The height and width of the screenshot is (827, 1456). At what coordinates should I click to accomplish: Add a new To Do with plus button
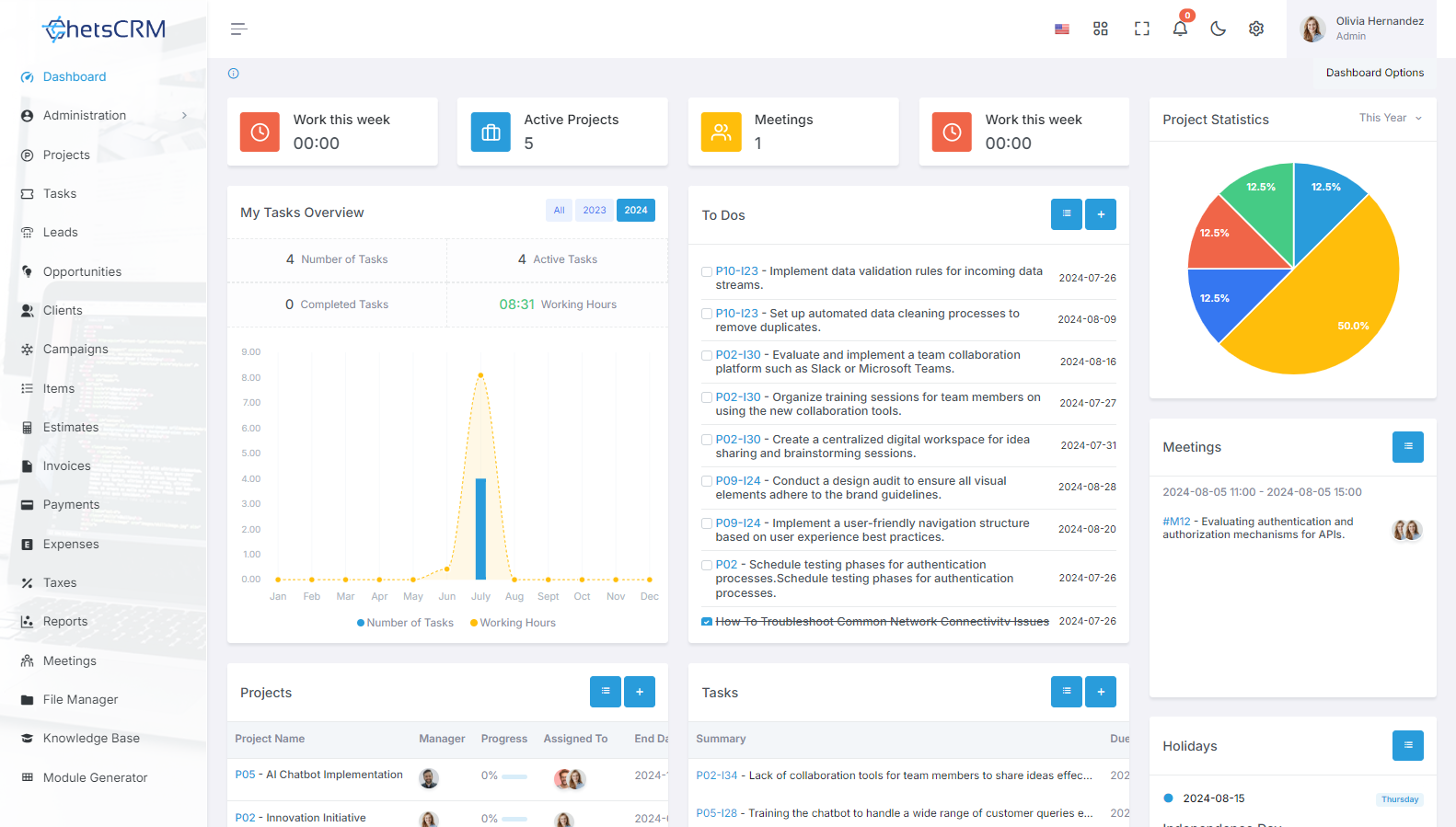[1101, 214]
